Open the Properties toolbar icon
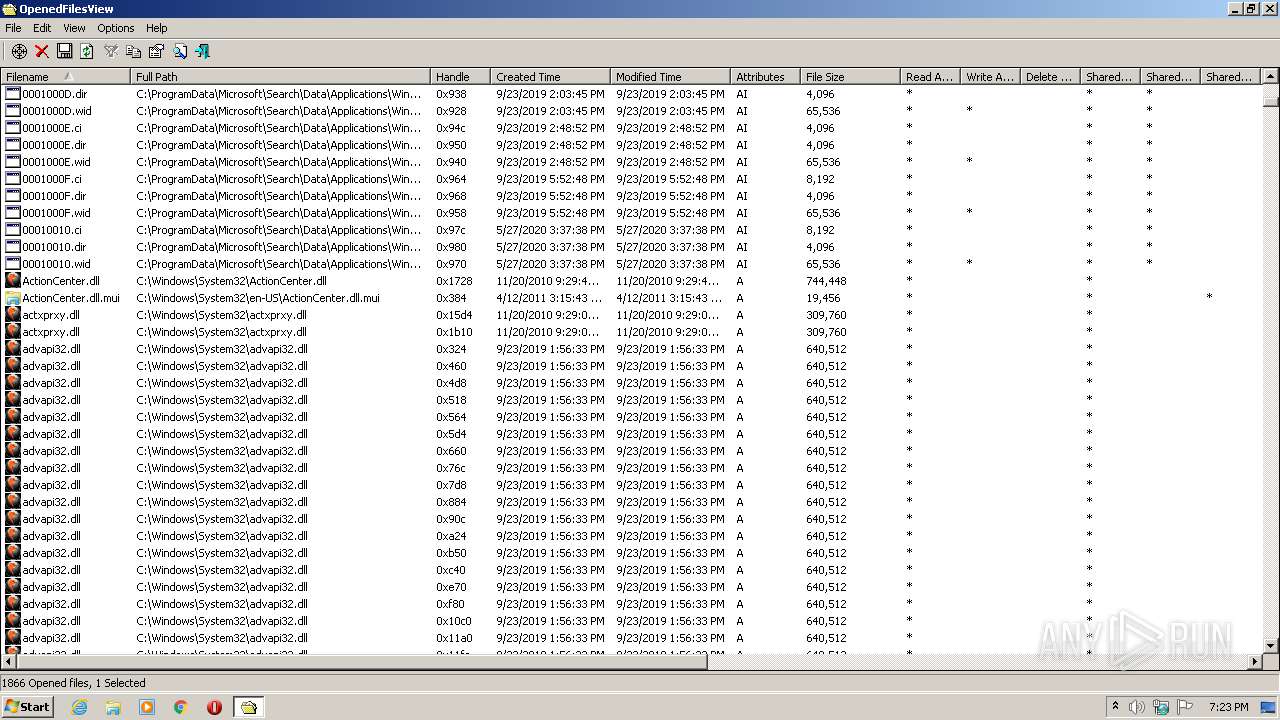Viewport: 1280px width, 720px height. pyautogui.click(x=156, y=51)
